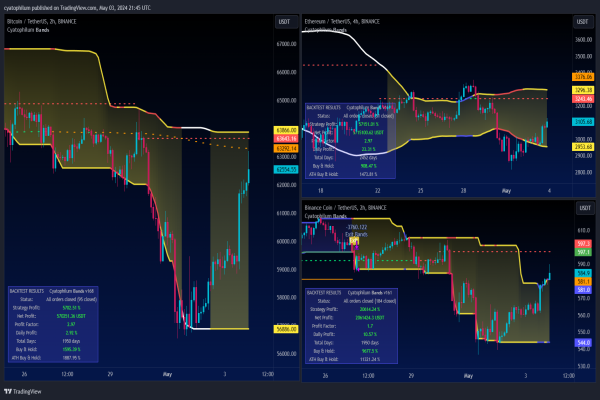Click the 3600.00 tick on the Ethereum price axis
Viewport: 600px width, 400px height.
coord(583,39)
